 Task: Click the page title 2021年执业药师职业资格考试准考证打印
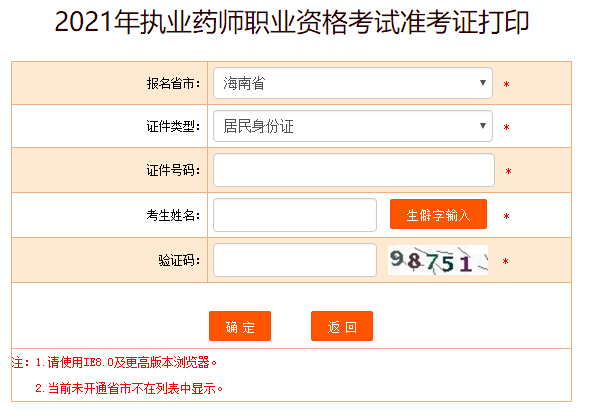tap(292, 22)
